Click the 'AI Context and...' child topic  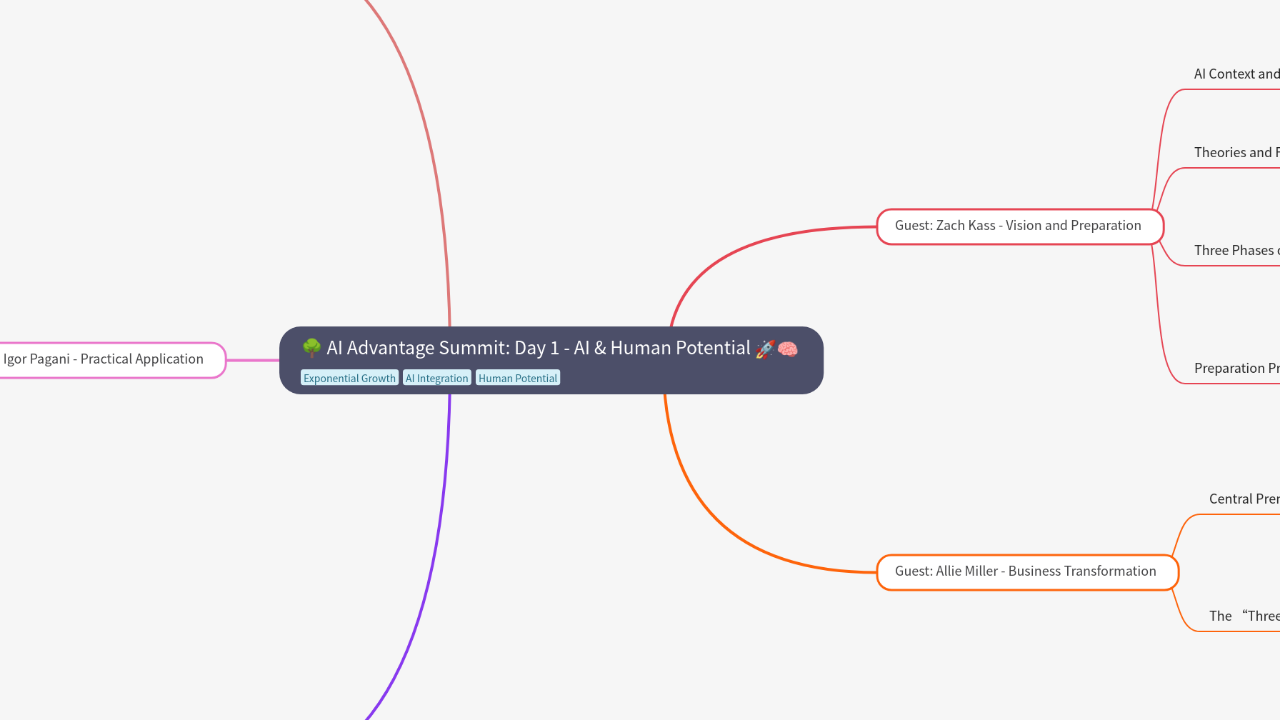click(x=1236, y=73)
